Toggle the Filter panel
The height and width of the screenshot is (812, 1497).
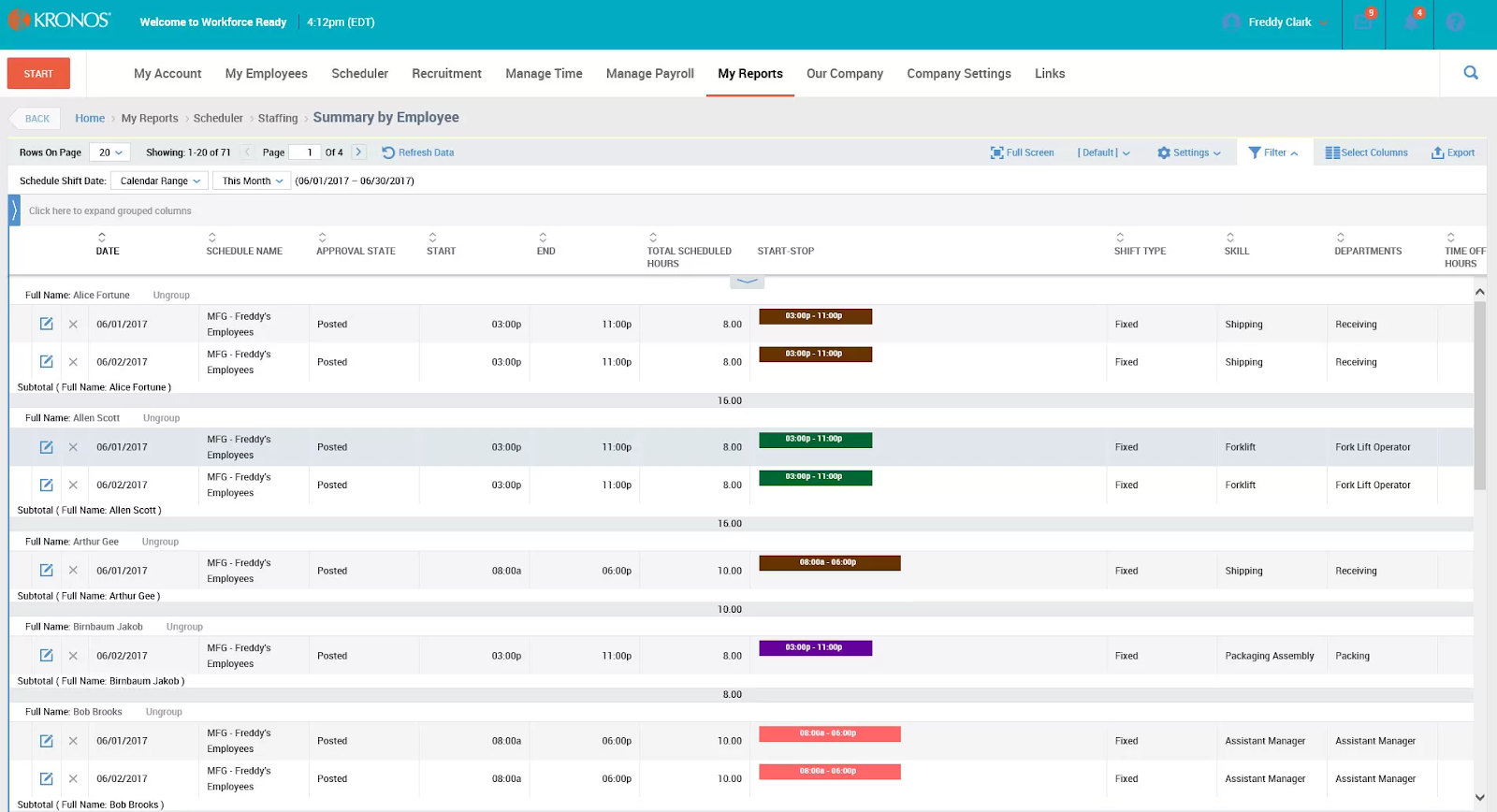[1273, 152]
